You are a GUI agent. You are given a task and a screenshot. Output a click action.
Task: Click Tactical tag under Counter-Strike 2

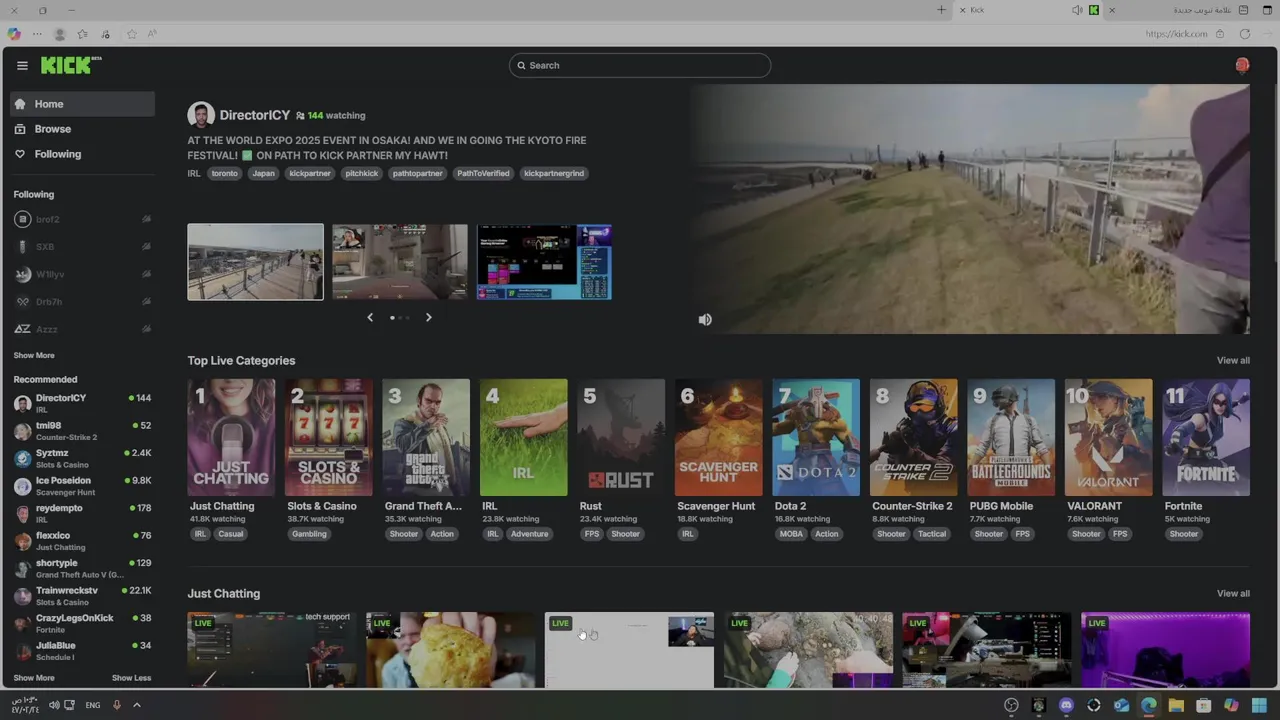[x=932, y=534]
